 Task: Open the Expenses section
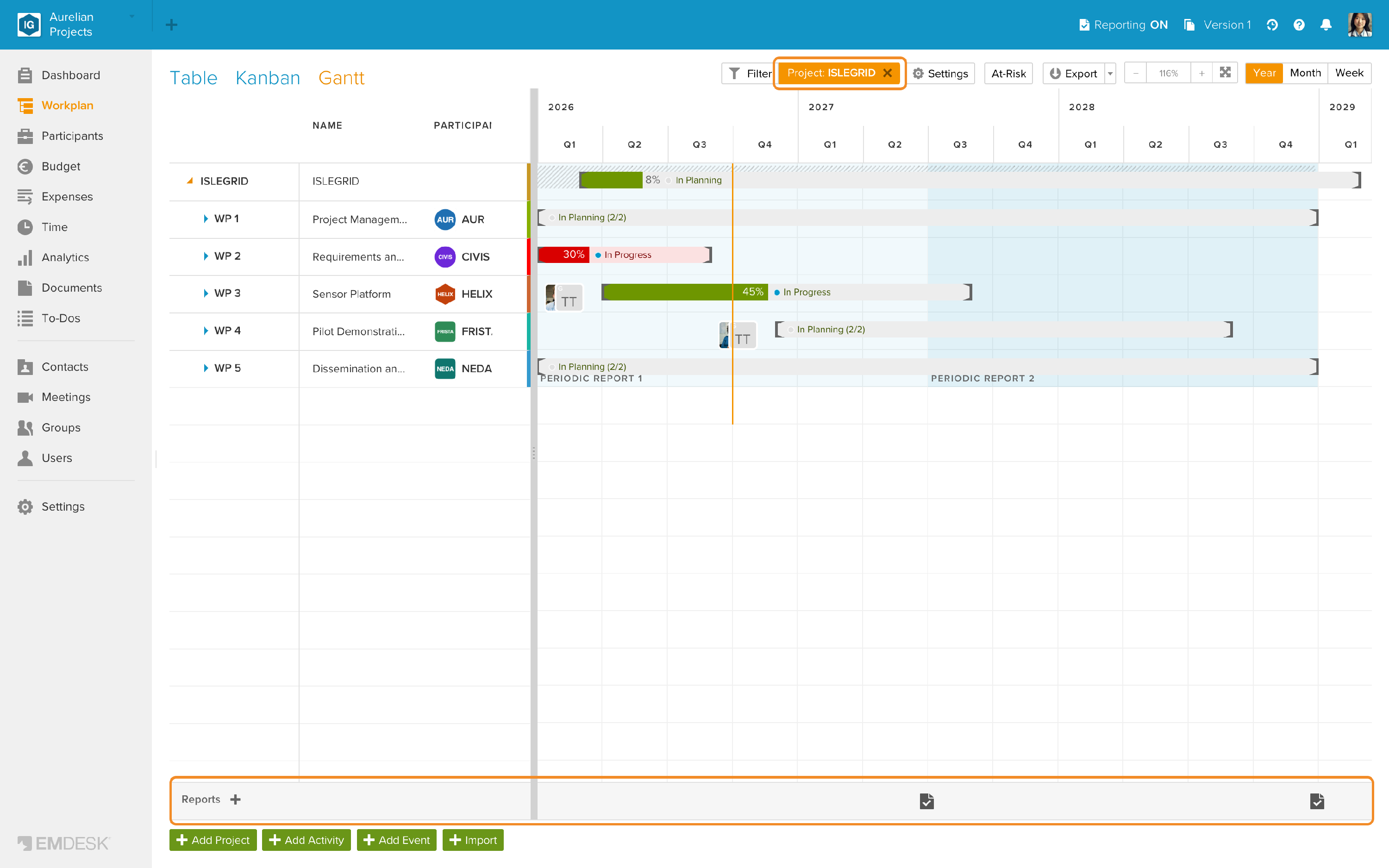(55, 197)
